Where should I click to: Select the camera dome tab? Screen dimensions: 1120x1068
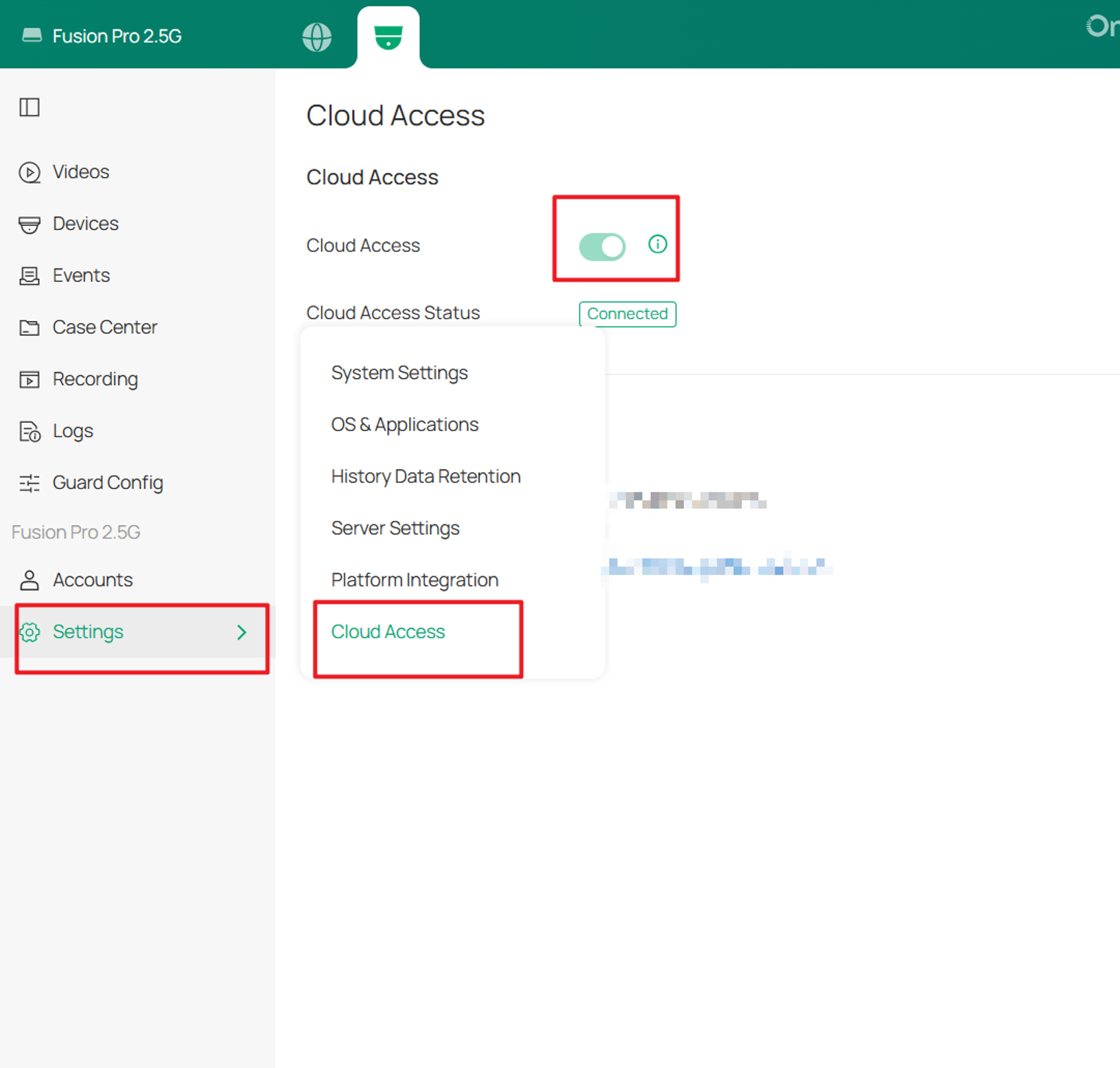point(388,37)
